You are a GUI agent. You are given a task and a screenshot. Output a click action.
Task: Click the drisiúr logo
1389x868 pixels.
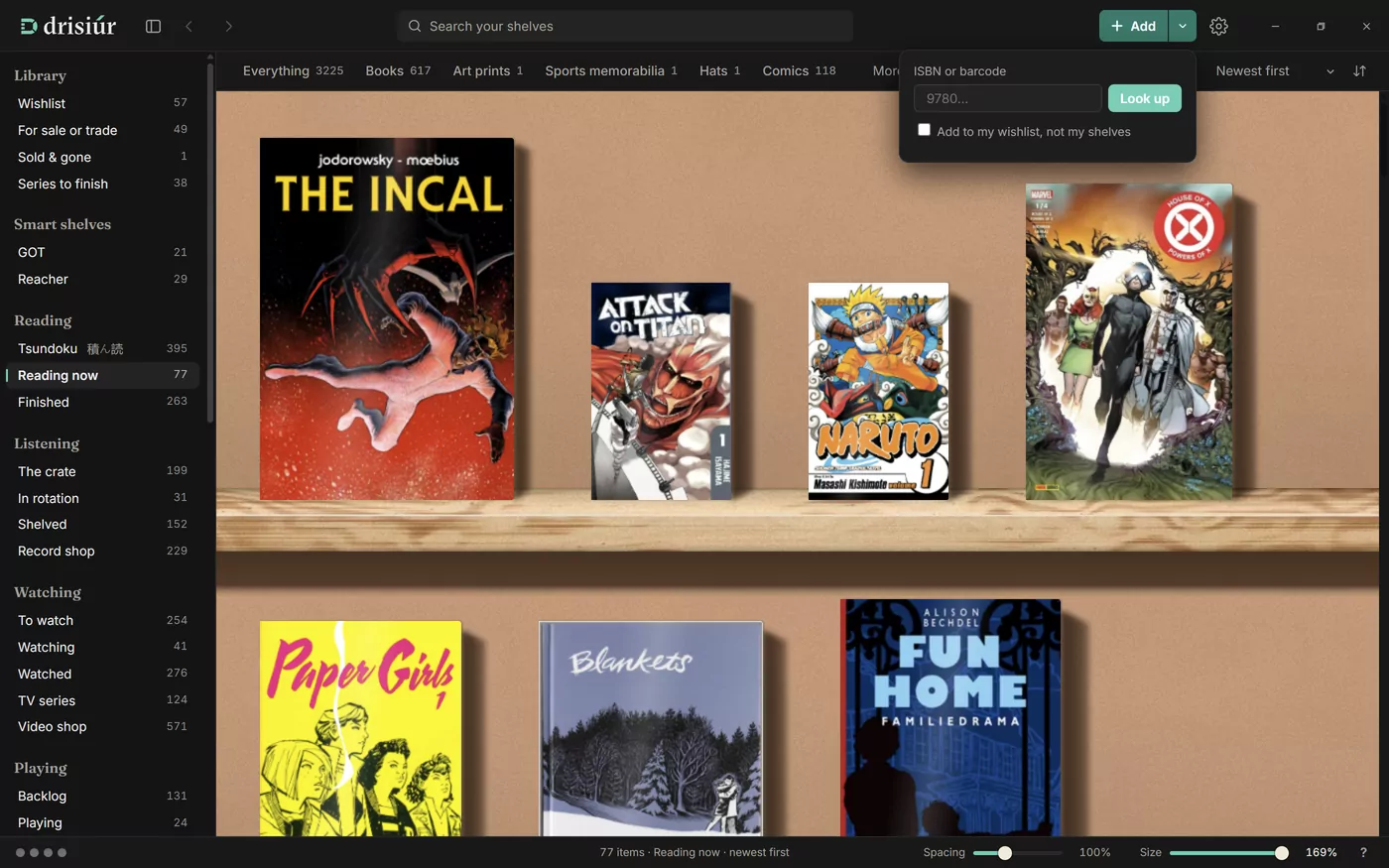(x=67, y=26)
